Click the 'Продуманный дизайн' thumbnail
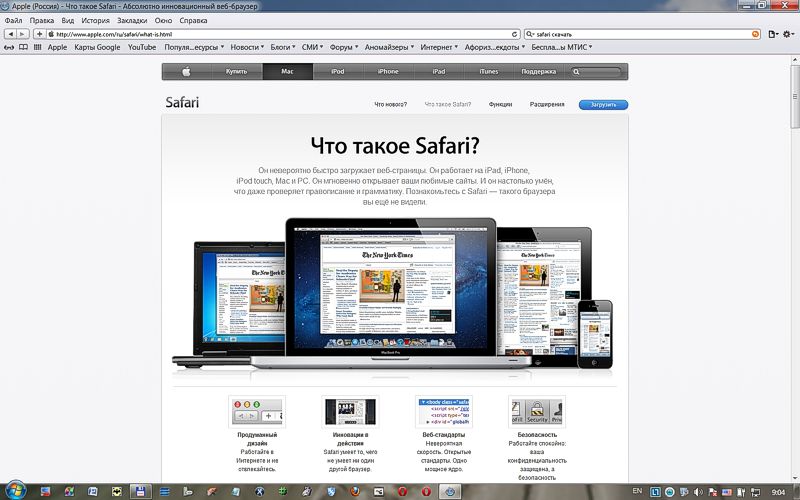Viewport: 800px width, 500px height. click(x=257, y=411)
